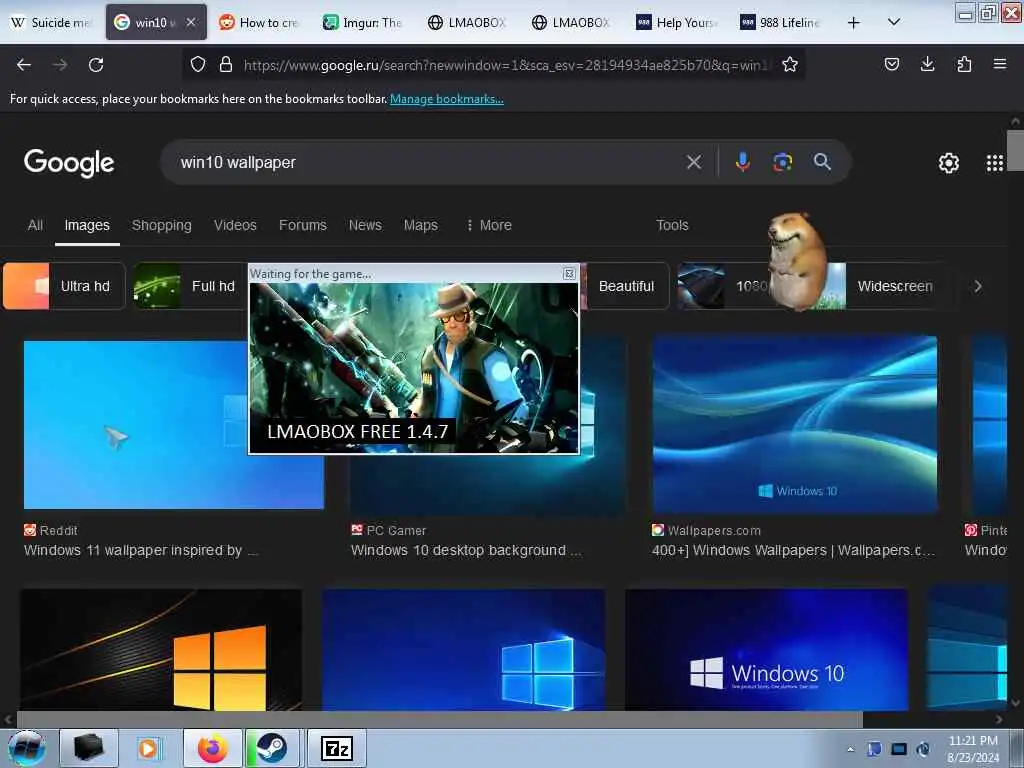Switch to the Imgur tab
Viewport: 1024px width, 768px height.
click(364, 22)
